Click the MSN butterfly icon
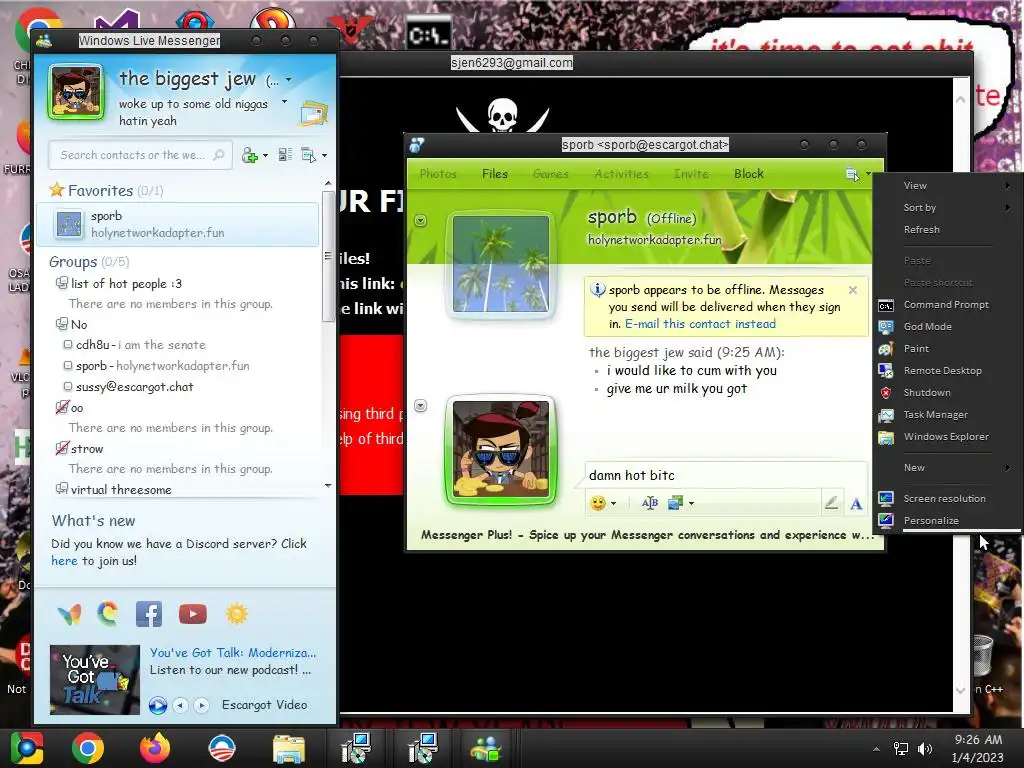This screenshot has width=1024, height=768. tap(69, 615)
